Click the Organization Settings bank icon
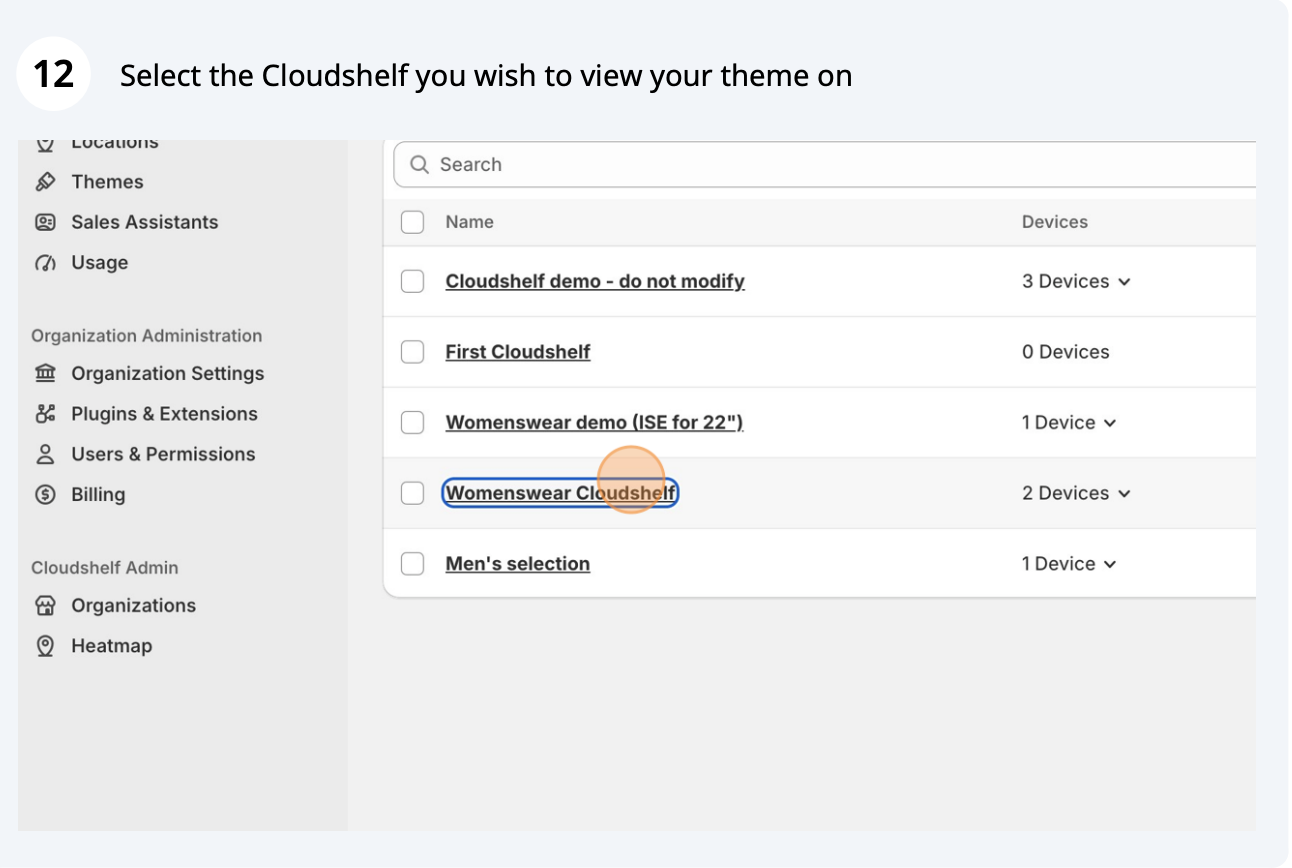This screenshot has width=1292, height=868. point(45,373)
